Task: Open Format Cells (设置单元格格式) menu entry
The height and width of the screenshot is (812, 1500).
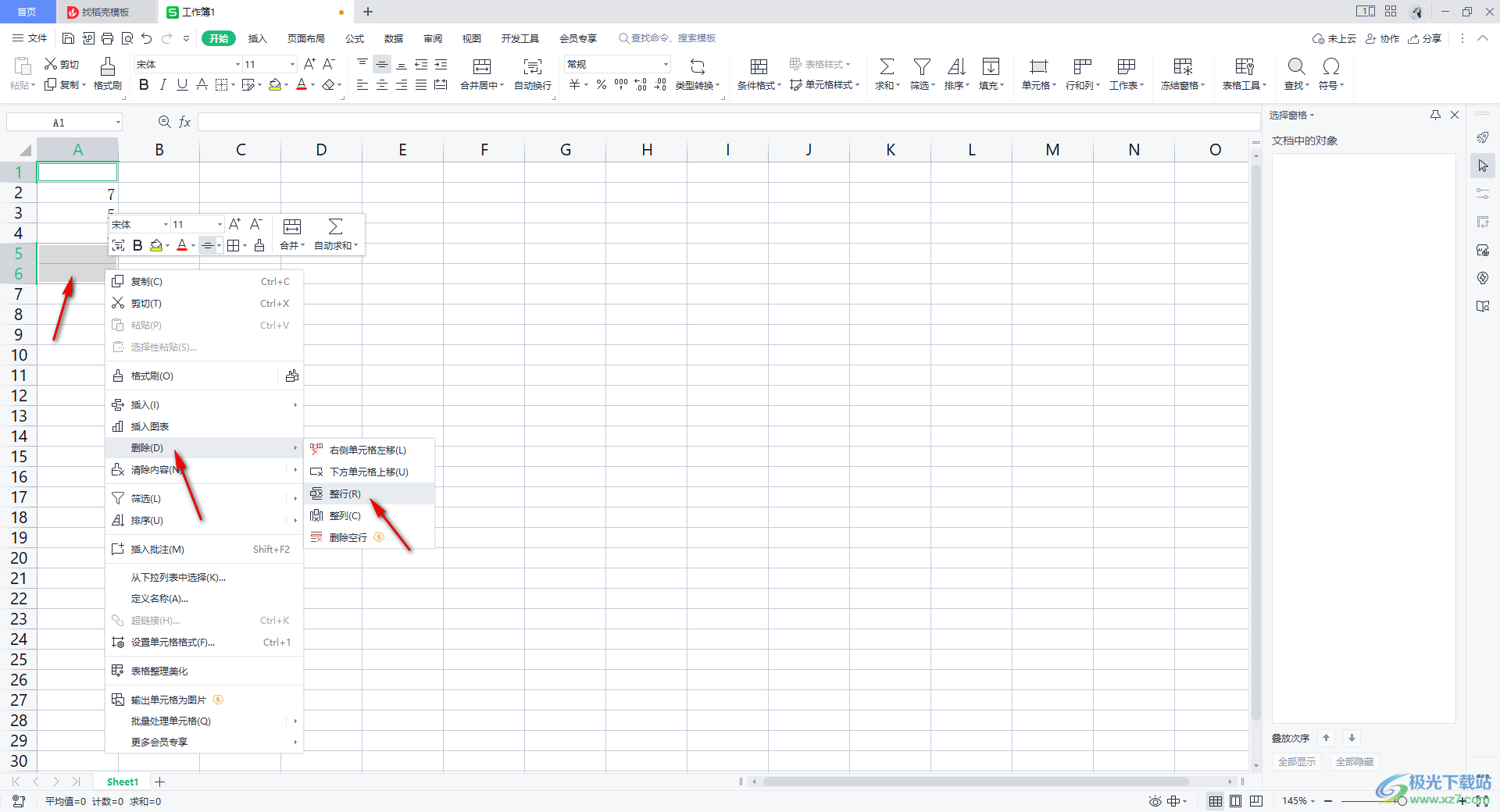Action: (x=204, y=642)
